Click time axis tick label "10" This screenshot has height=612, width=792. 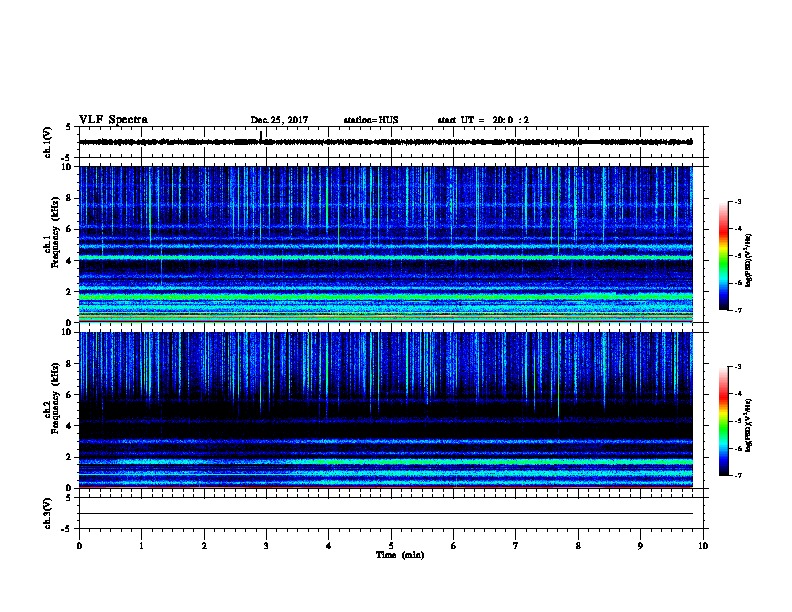click(x=703, y=546)
